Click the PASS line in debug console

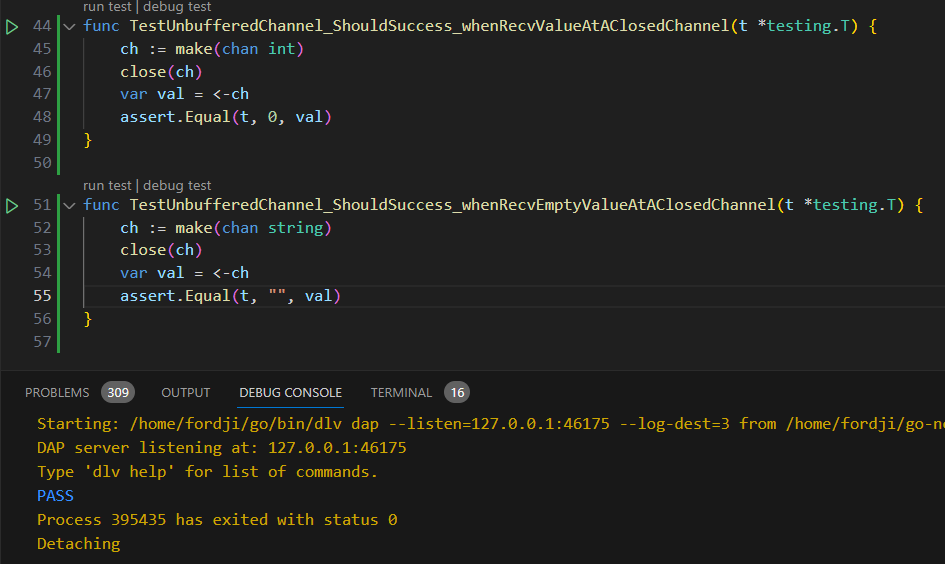click(x=55, y=496)
